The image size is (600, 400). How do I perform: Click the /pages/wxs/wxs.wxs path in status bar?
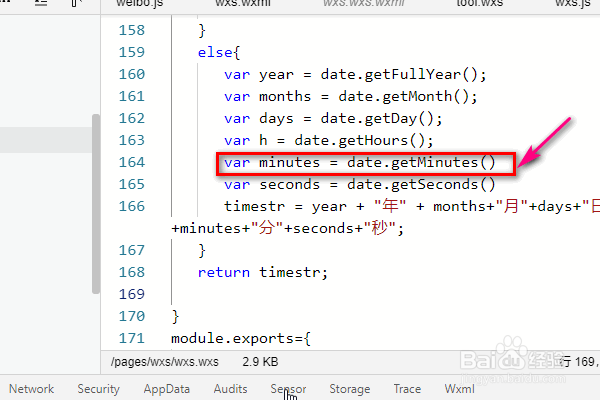tap(165, 362)
